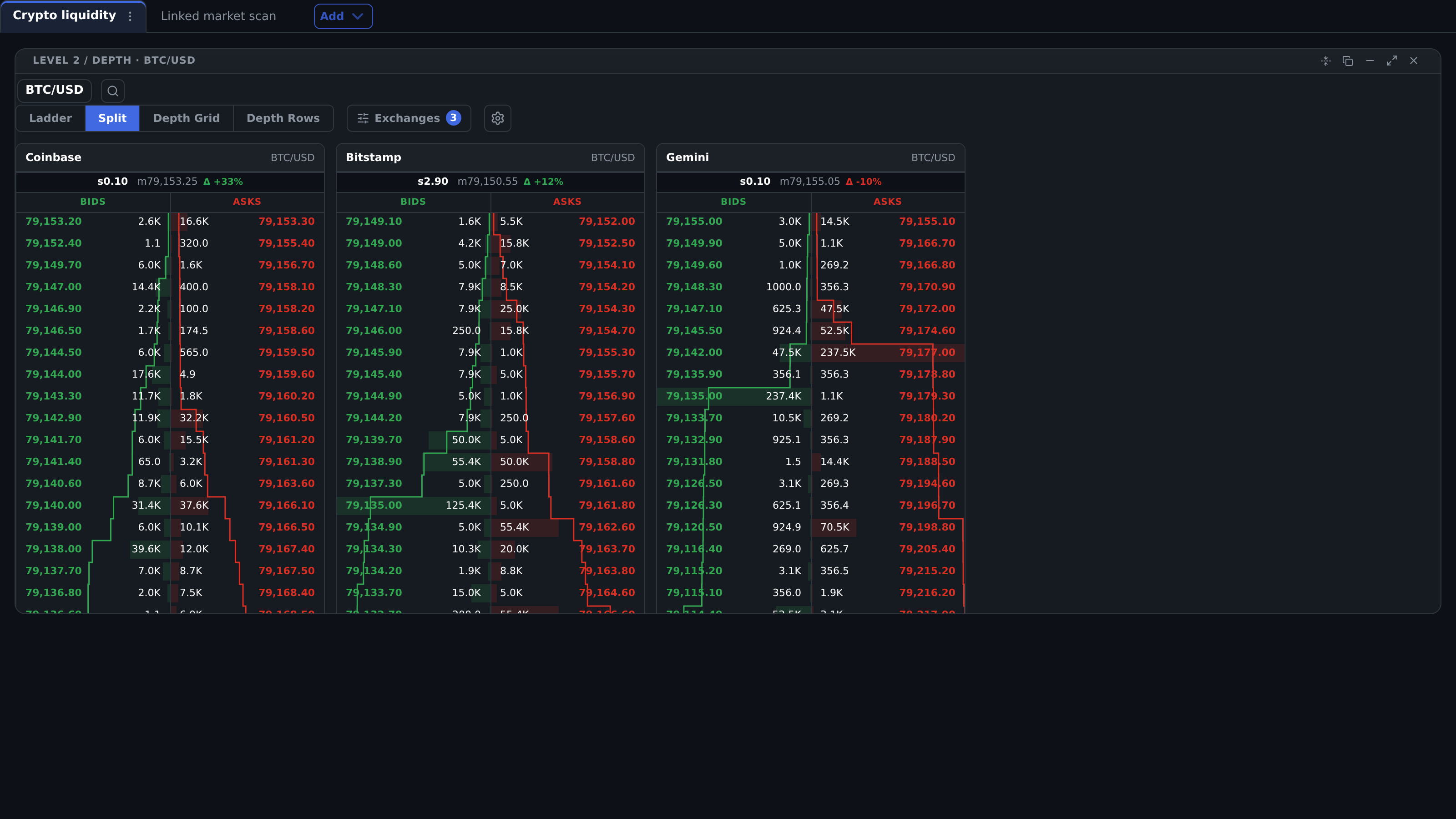Click Coinbase ask 79,166.10 price
1456x819 pixels.
pyautogui.click(x=287, y=506)
